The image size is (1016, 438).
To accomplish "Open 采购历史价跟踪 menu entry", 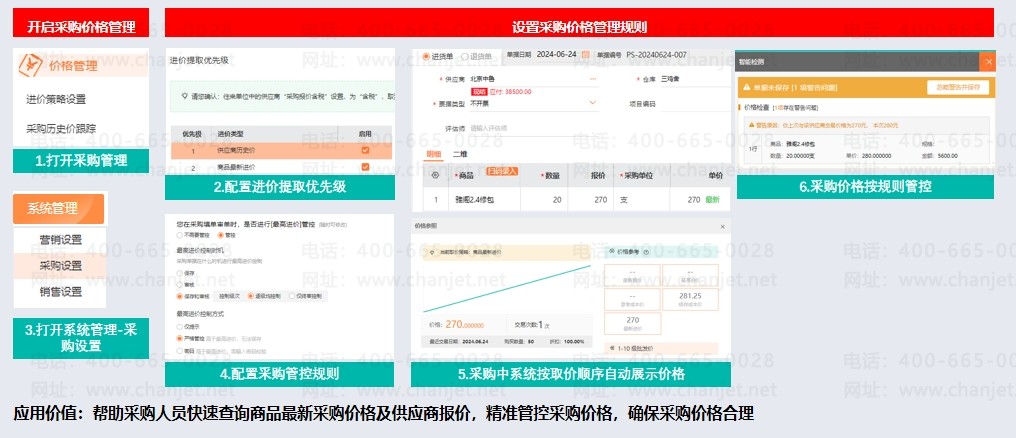I will [x=61, y=128].
